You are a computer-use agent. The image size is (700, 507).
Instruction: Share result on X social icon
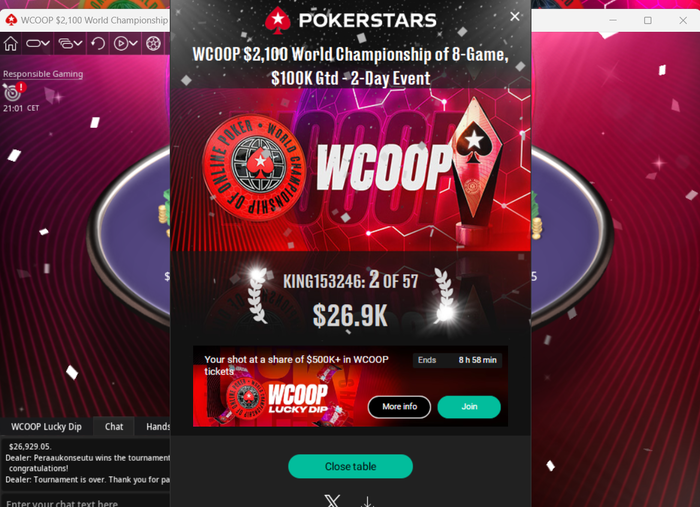pos(333,501)
